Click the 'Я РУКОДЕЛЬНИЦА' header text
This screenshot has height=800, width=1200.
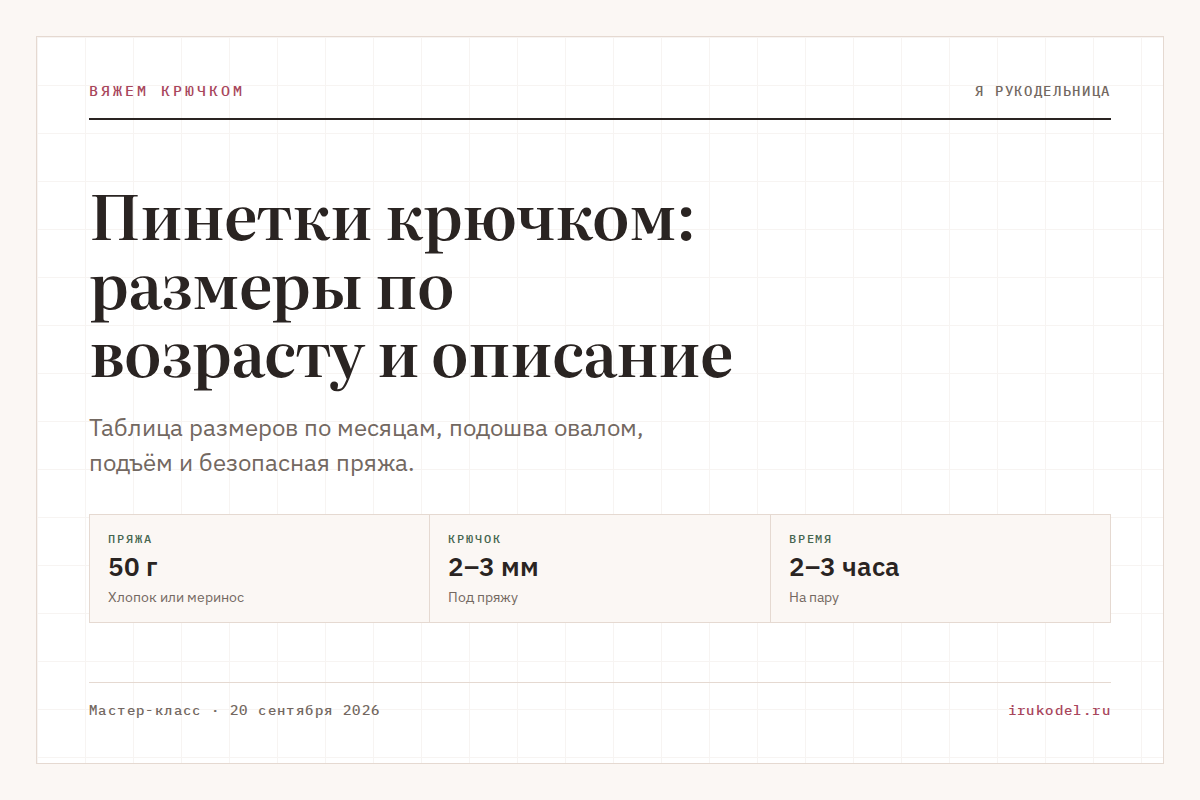1042,91
